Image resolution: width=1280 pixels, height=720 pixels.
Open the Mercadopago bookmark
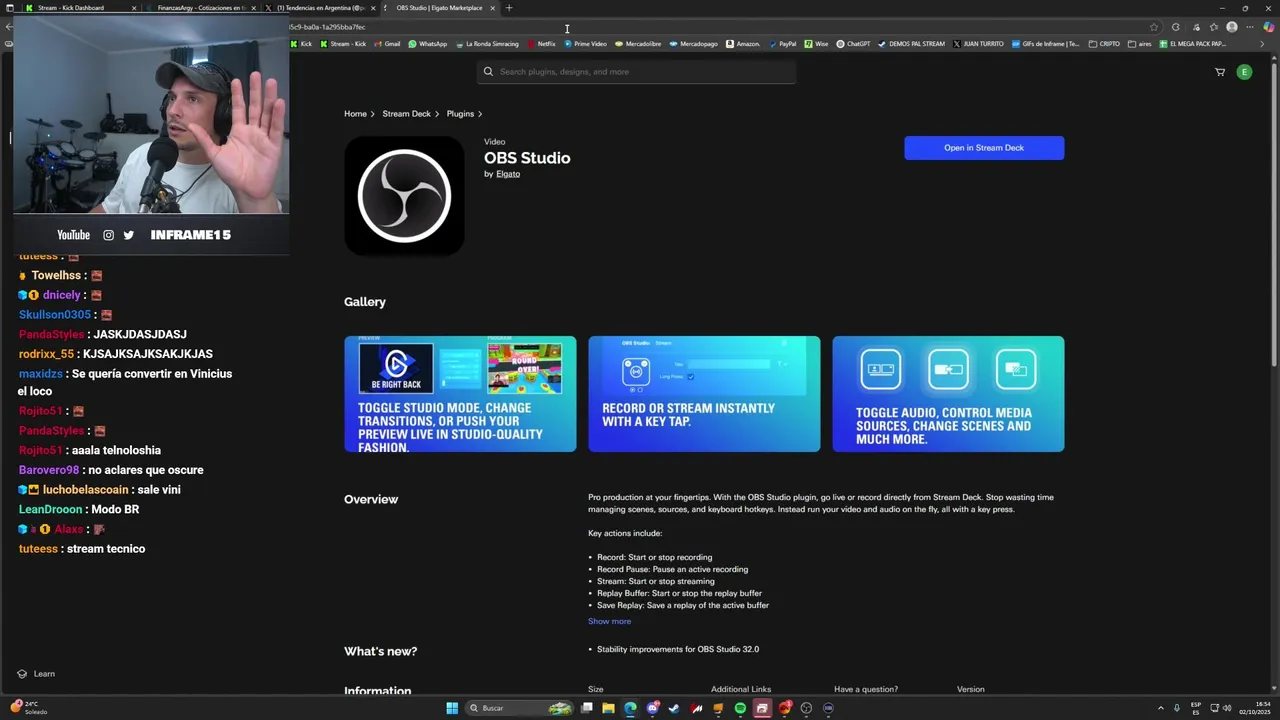pyautogui.click(x=694, y=44)
